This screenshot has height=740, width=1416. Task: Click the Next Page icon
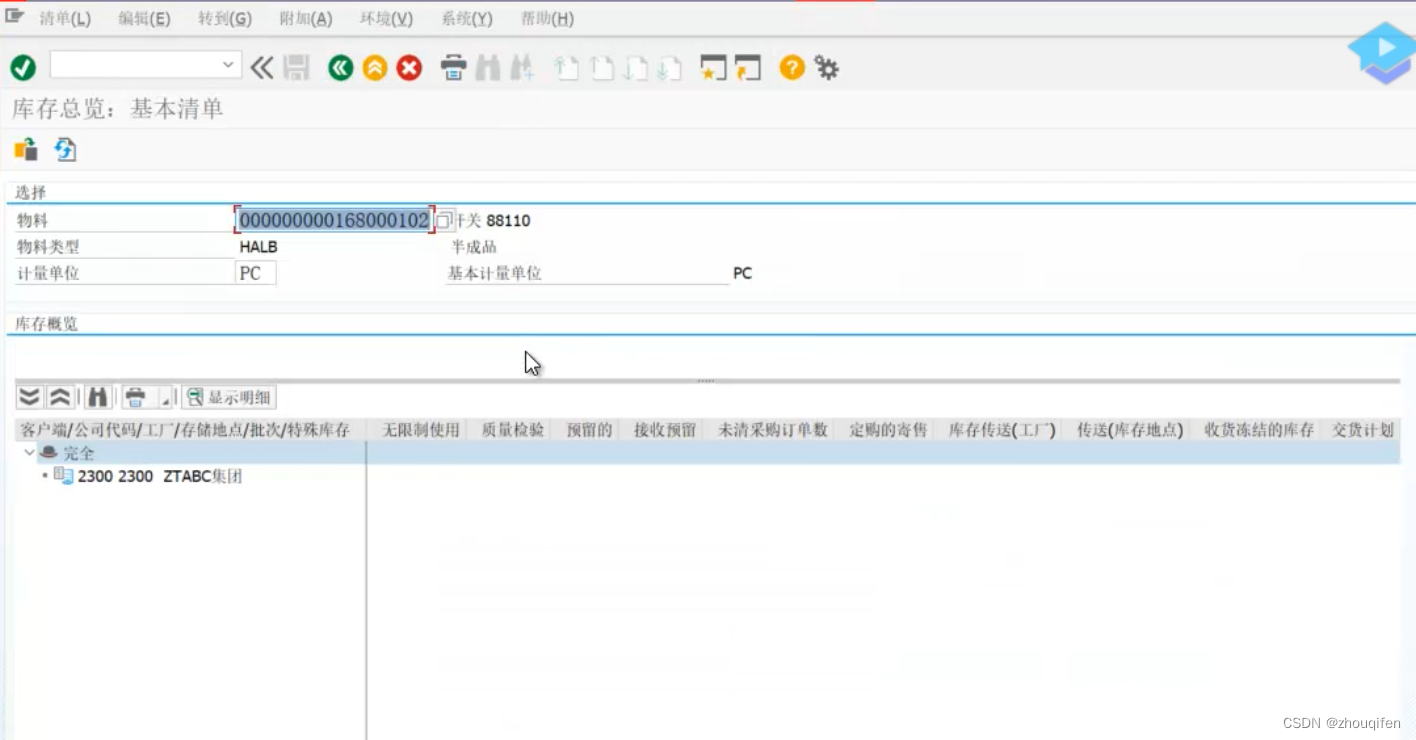coord(635,68)
